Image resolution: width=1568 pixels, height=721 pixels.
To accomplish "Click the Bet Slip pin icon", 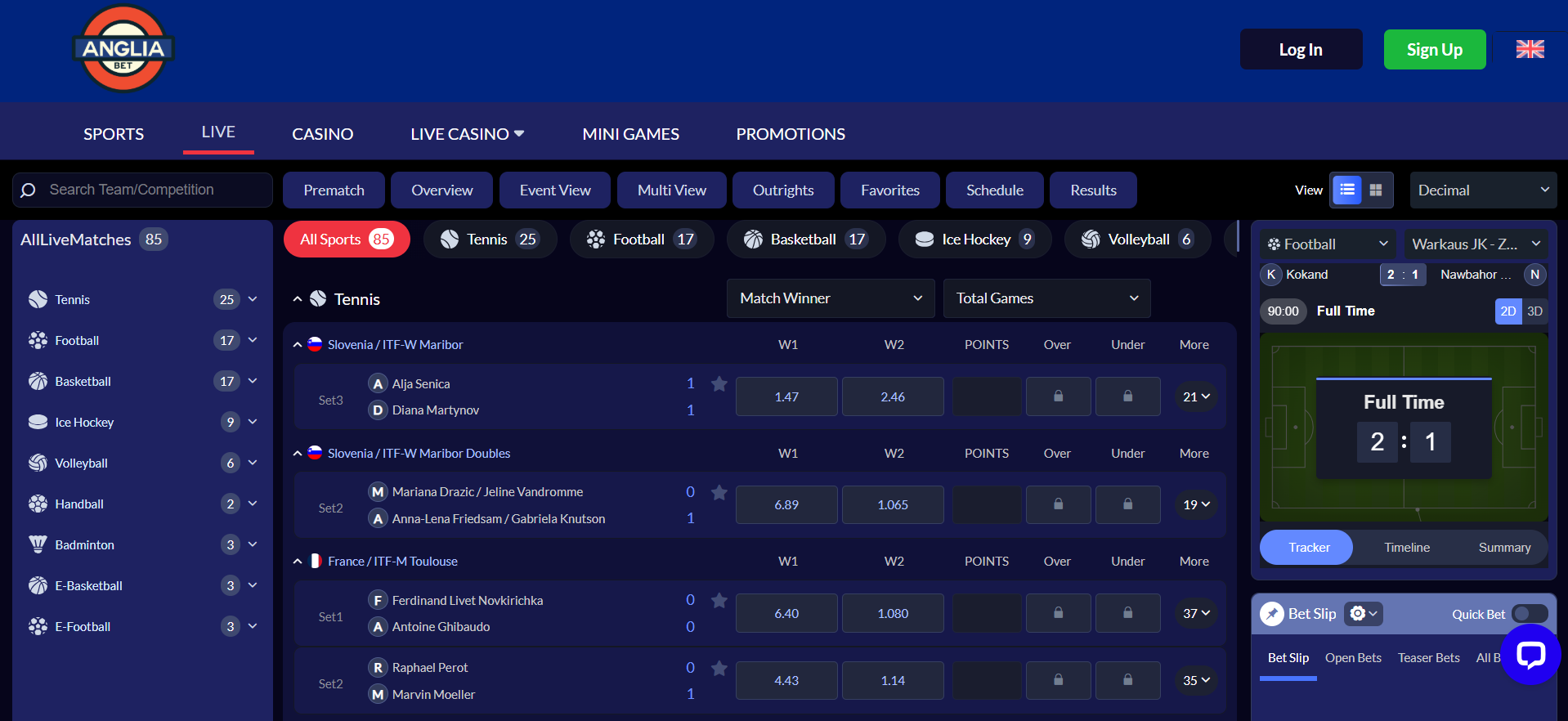I will [x=1272, y=614].
